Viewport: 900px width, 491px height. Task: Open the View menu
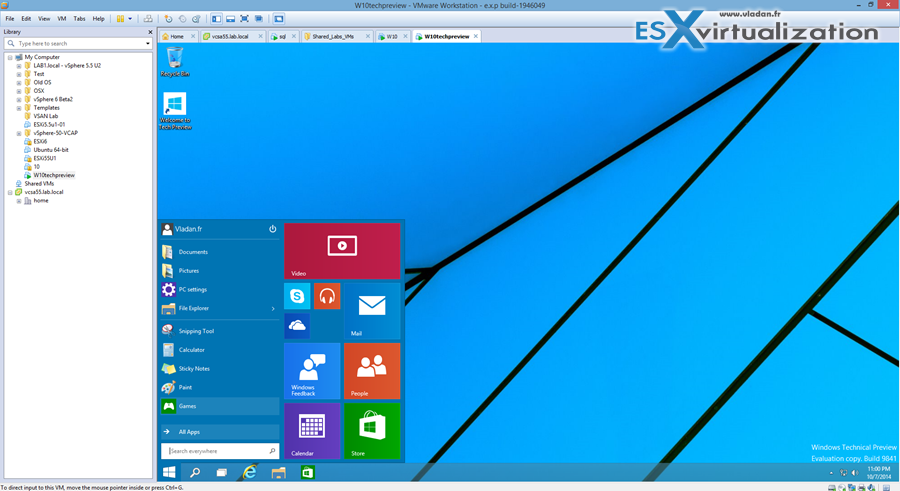(44, 18)
